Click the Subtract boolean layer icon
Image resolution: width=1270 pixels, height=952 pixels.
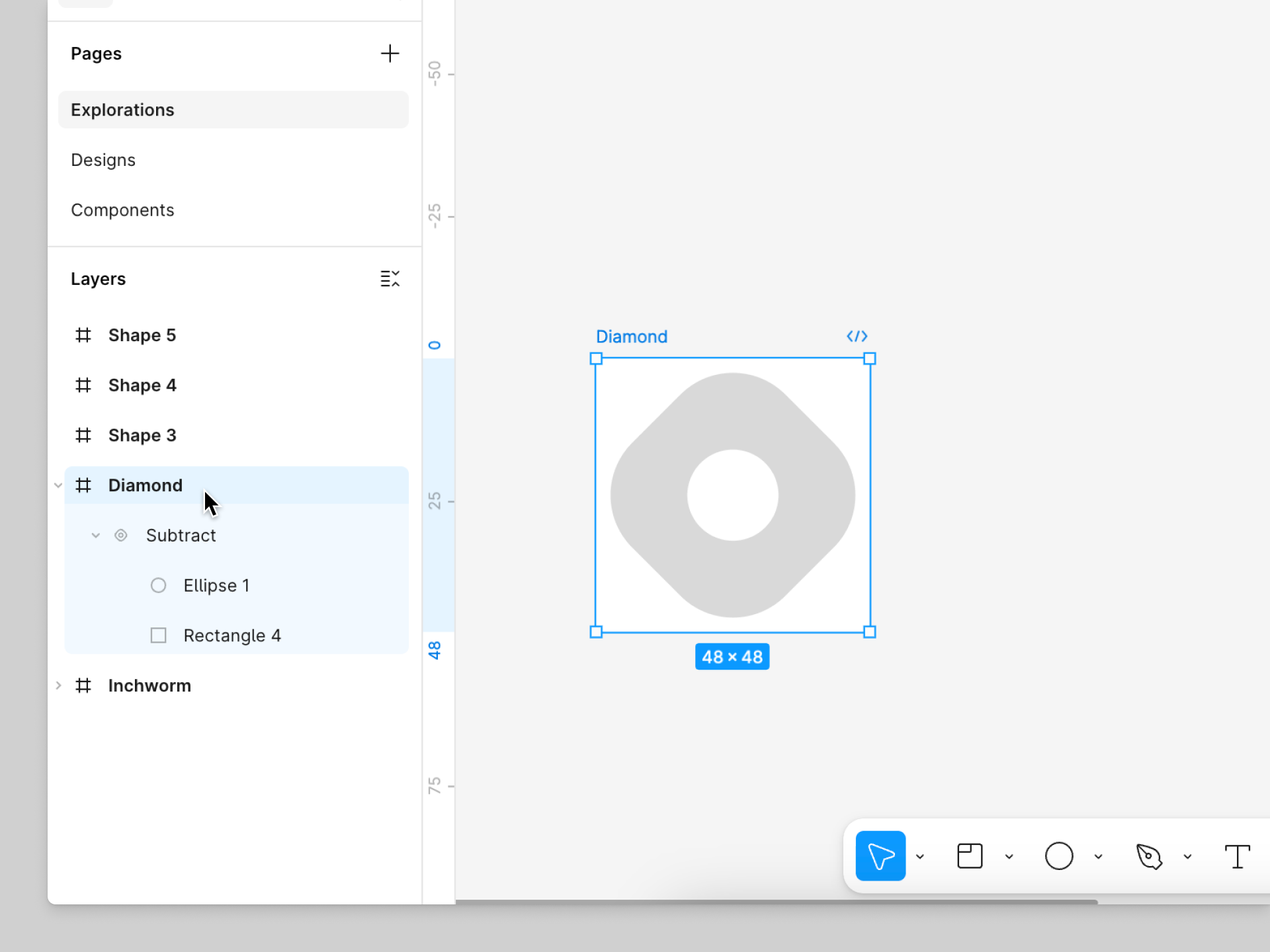[x=121, y=535]
